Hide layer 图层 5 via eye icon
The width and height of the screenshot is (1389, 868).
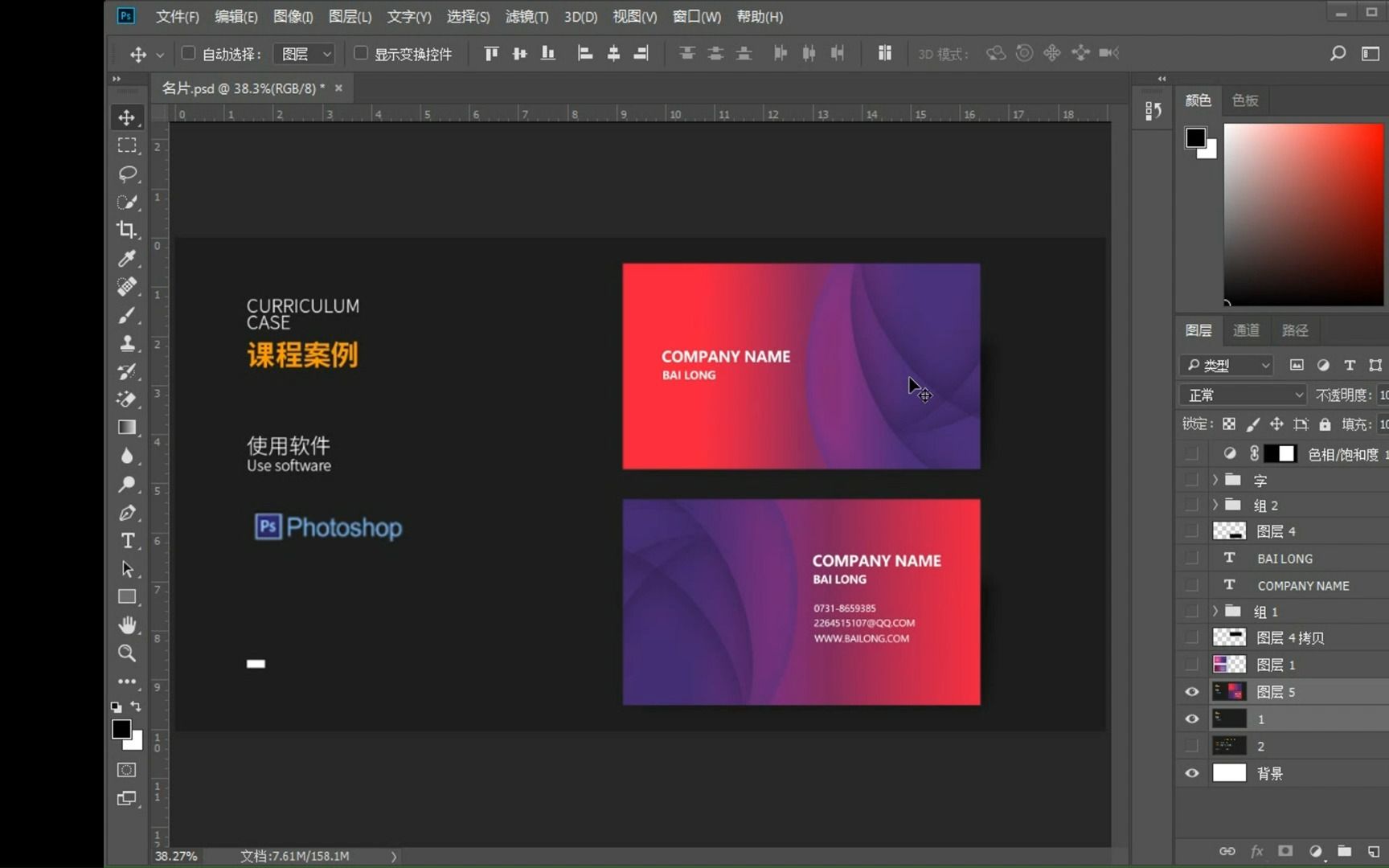(1192, 692)
